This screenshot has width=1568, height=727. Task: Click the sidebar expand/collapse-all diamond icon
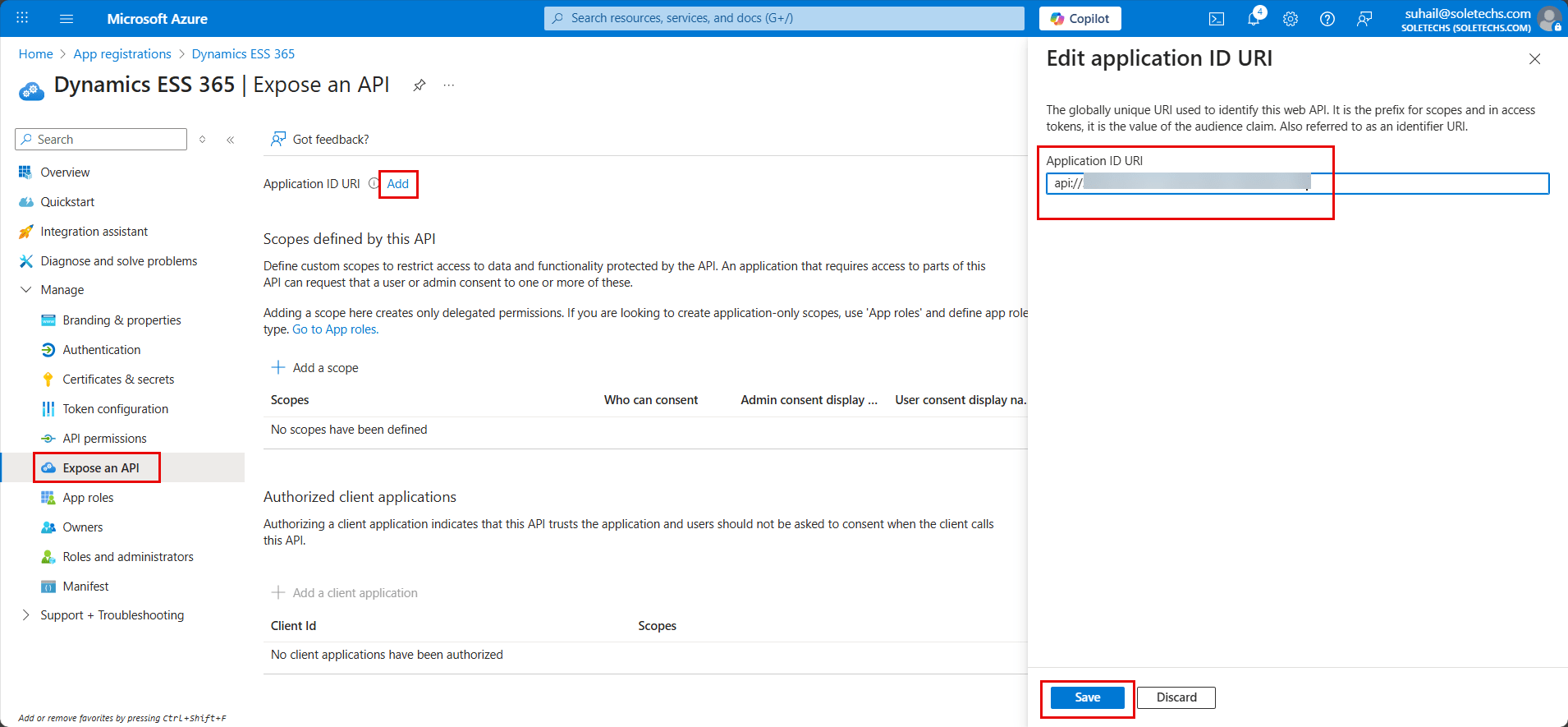pos(203,140)
